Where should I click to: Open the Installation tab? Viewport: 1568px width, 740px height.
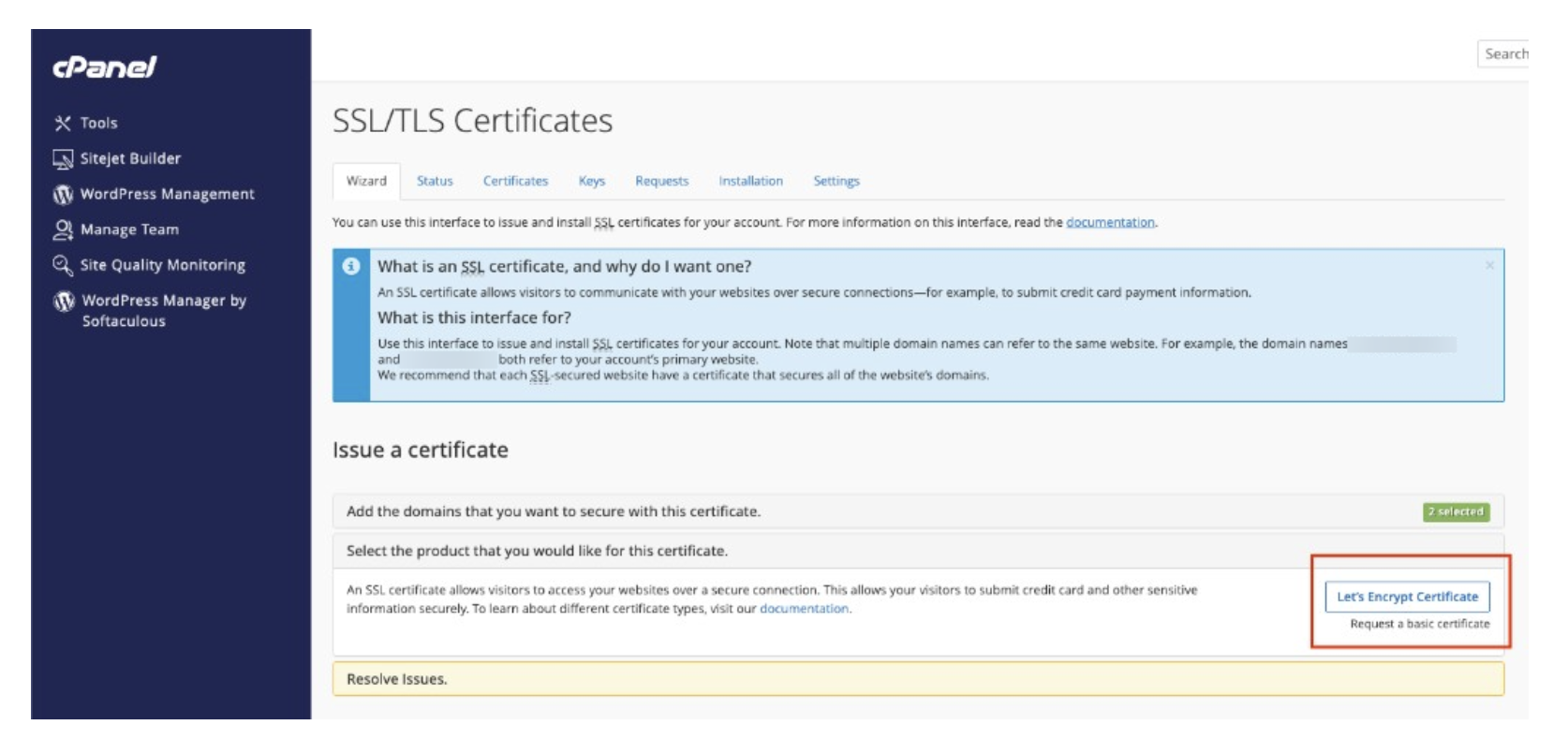tap(750, 182)
